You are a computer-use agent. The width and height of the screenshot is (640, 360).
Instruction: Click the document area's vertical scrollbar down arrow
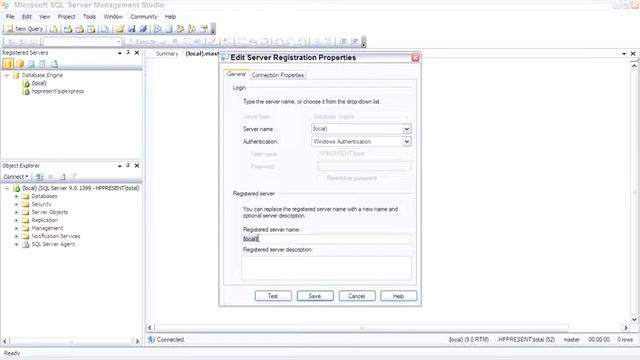pyautogui.click(x=634, y=320)
